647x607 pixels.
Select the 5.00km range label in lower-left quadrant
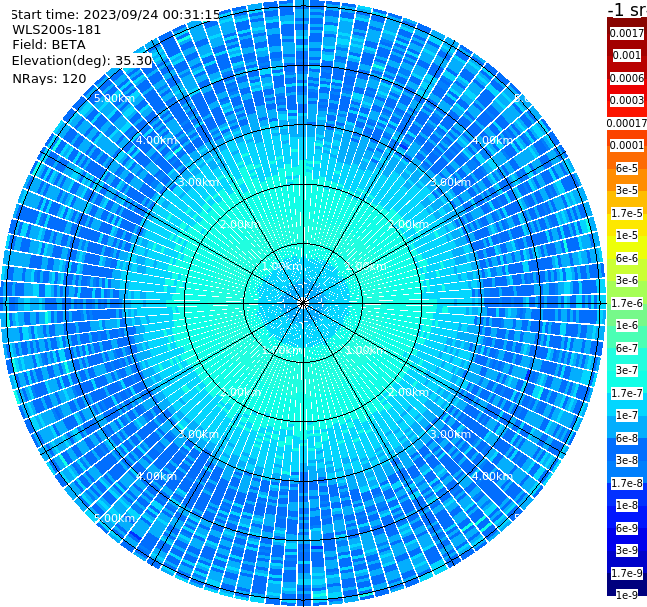pyautogui.click(x=114, y=518)
